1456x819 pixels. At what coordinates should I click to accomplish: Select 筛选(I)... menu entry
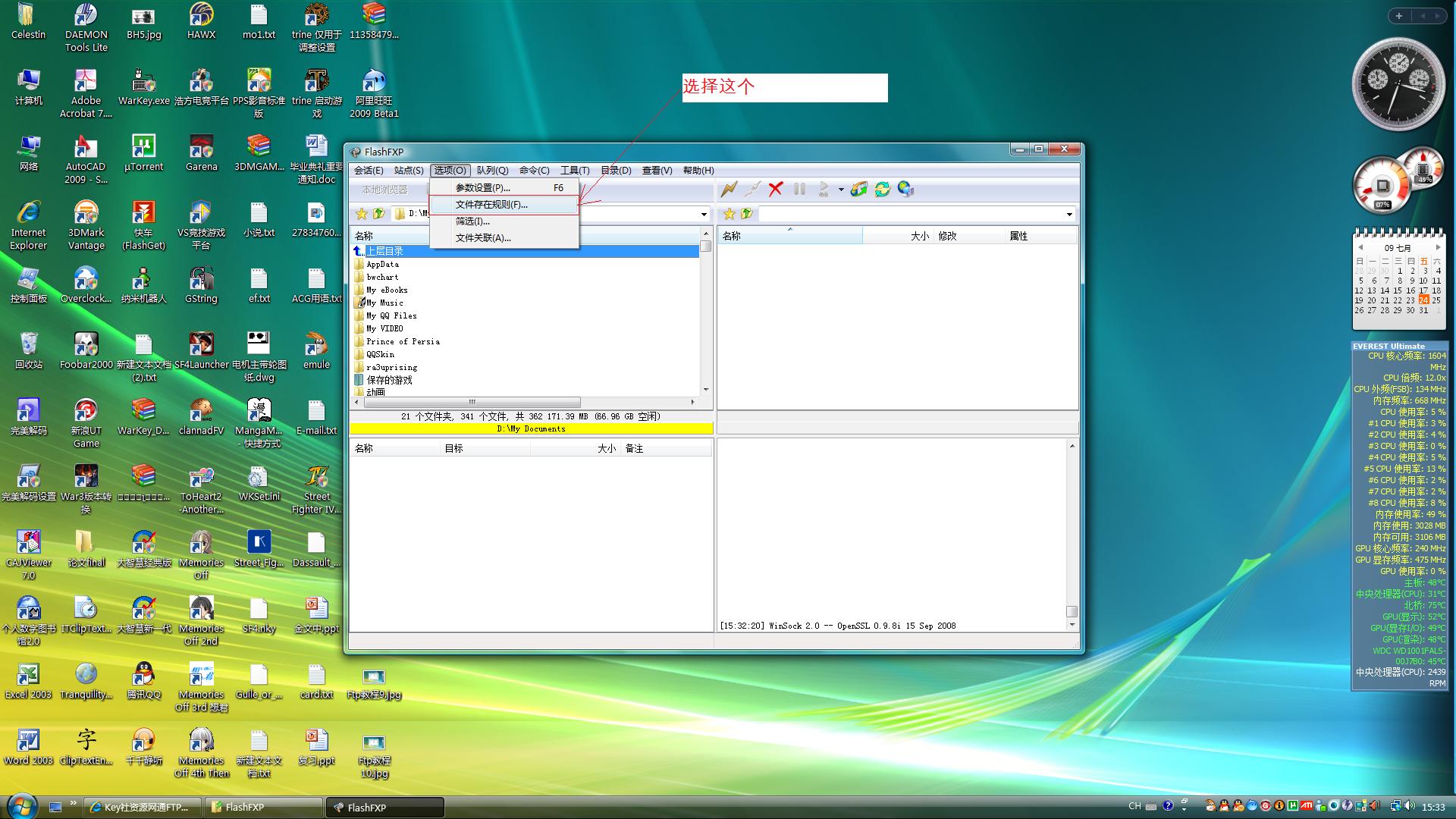[504, 221]
